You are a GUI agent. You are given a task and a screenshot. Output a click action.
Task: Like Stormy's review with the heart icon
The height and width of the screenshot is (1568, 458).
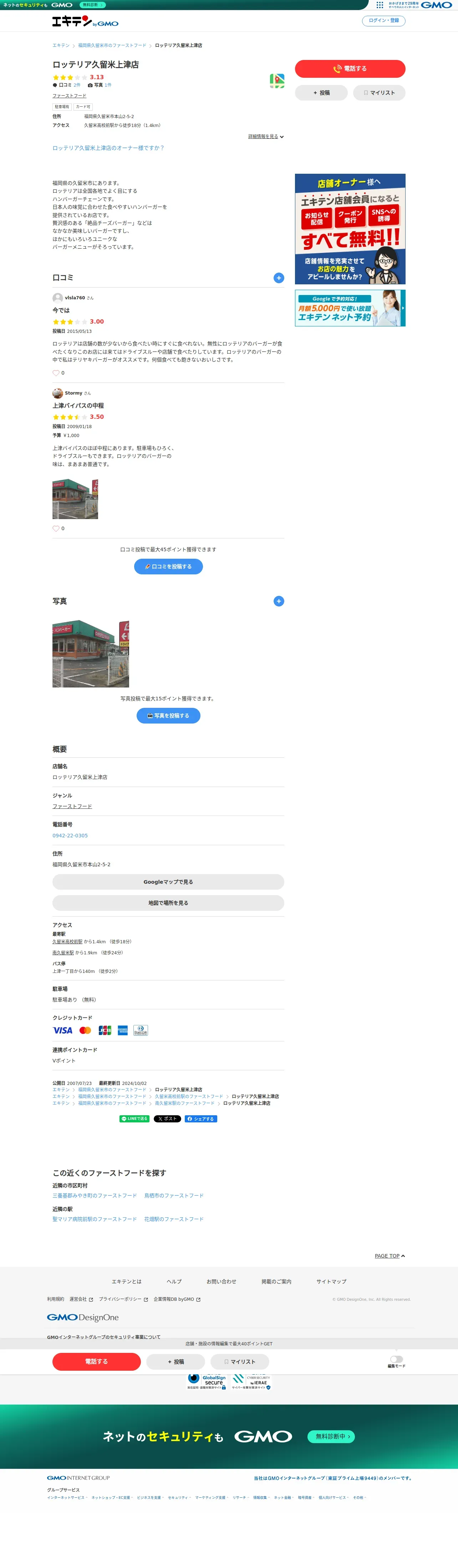pos(56,528)
